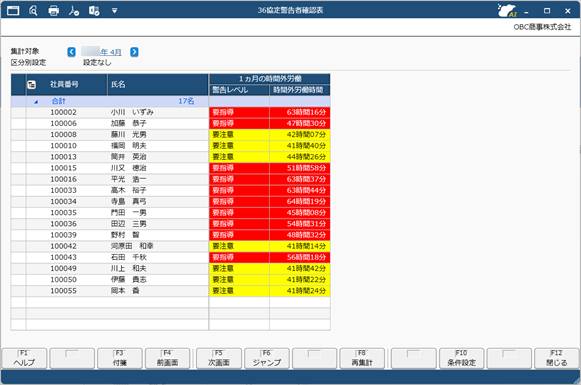
Task: Go to previous month with left arrow
Action: 72,52
